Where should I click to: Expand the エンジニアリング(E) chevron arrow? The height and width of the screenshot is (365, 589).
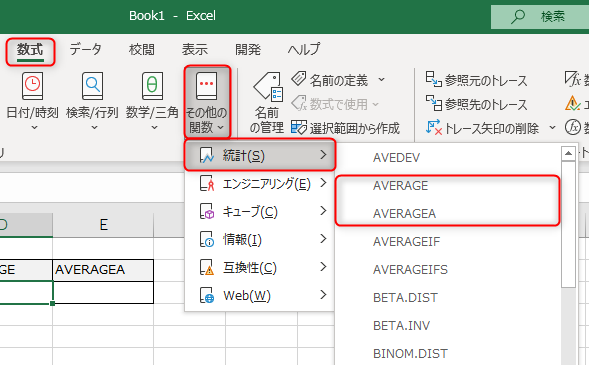click(x=323, y=182)
